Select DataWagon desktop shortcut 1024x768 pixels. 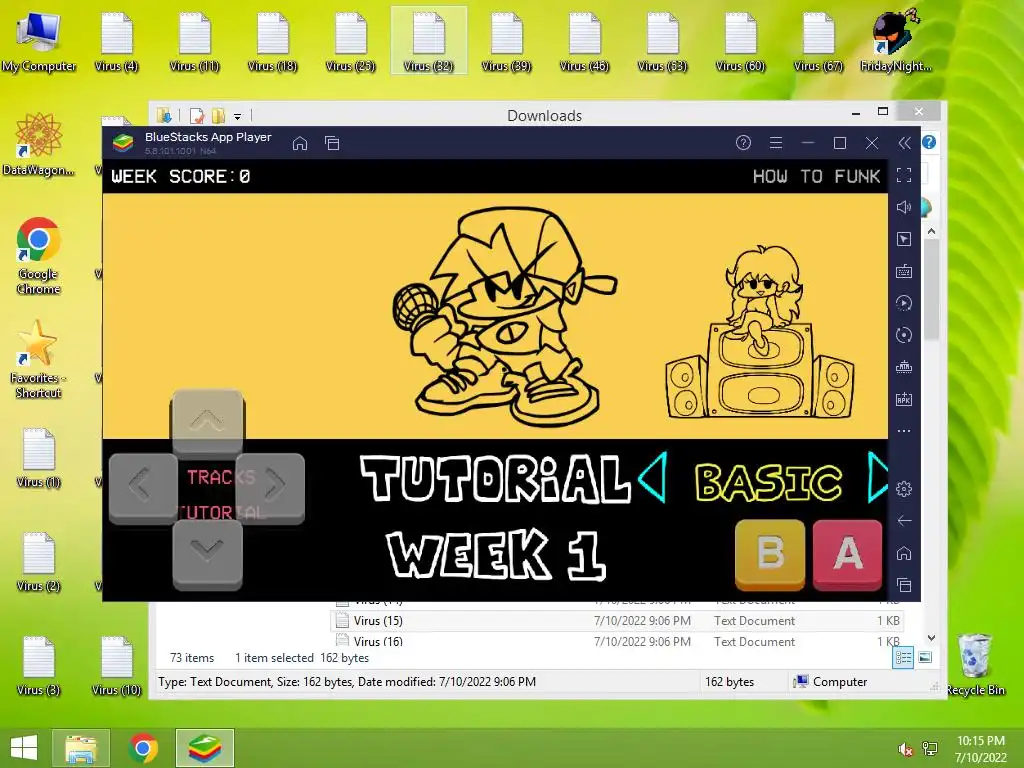click(39, 144)
